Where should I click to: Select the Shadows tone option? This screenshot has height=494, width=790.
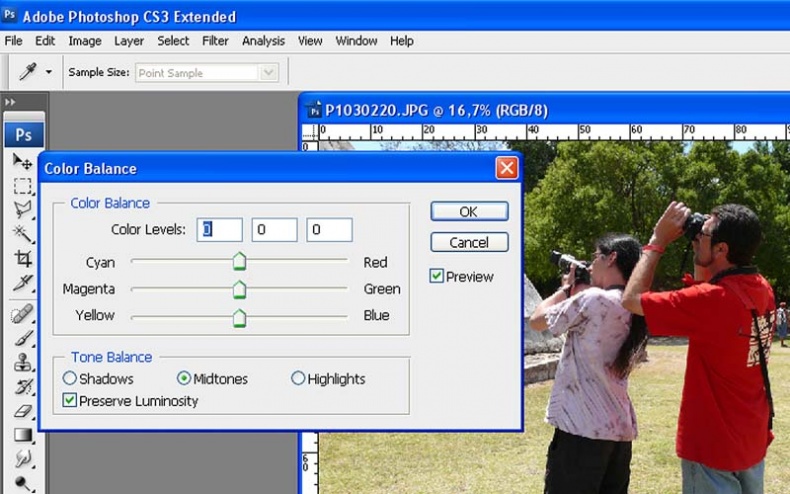click(x=70, y=379)
